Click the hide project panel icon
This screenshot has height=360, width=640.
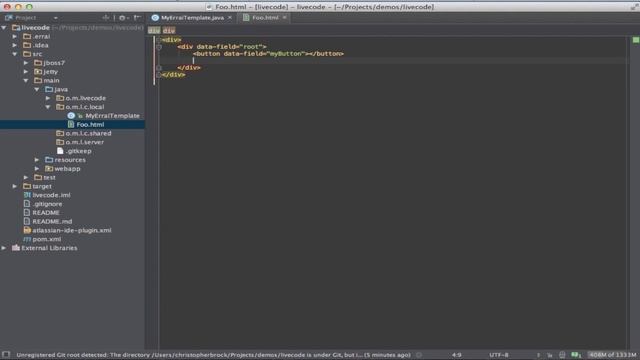(x=137, y=18)
